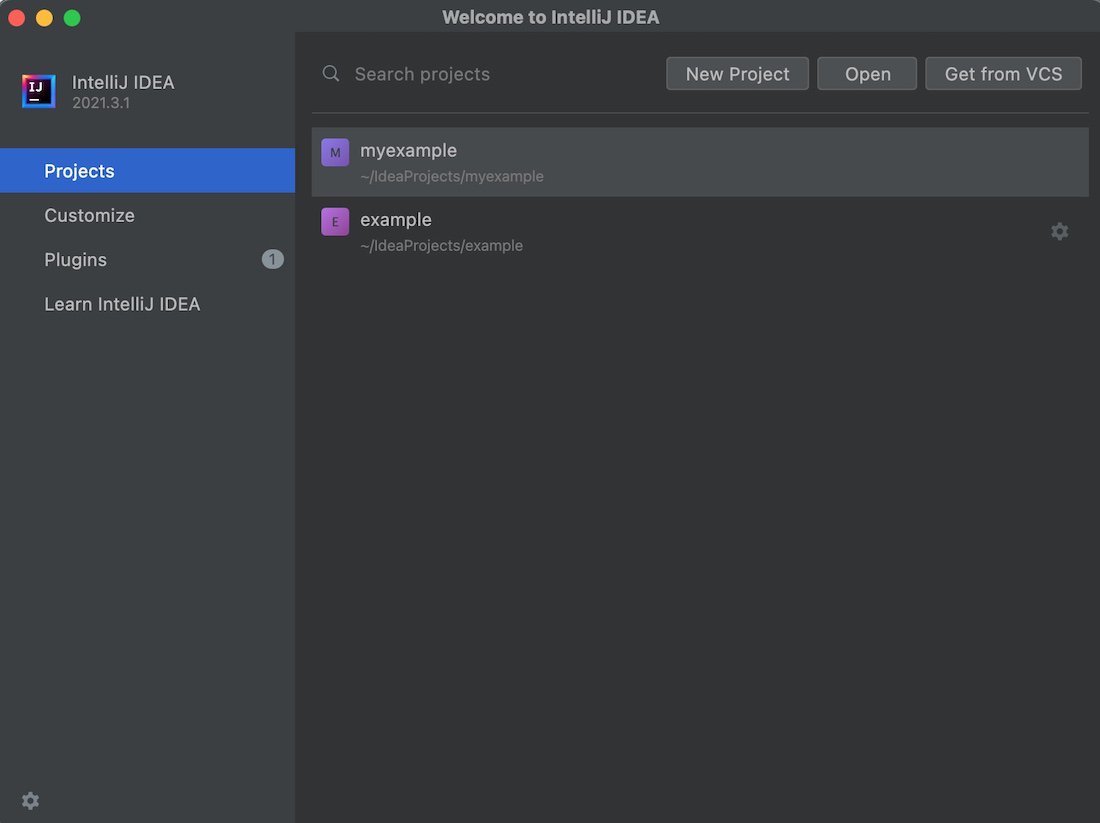
Task: Click the purple M icon of myexample
Action: (335, 152)
